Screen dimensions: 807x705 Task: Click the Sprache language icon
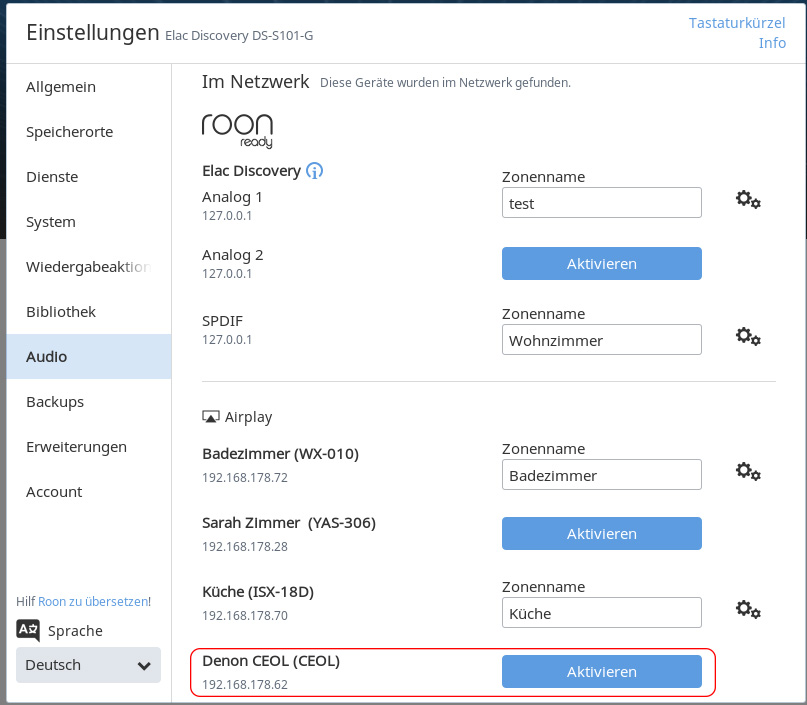(28, 630)
